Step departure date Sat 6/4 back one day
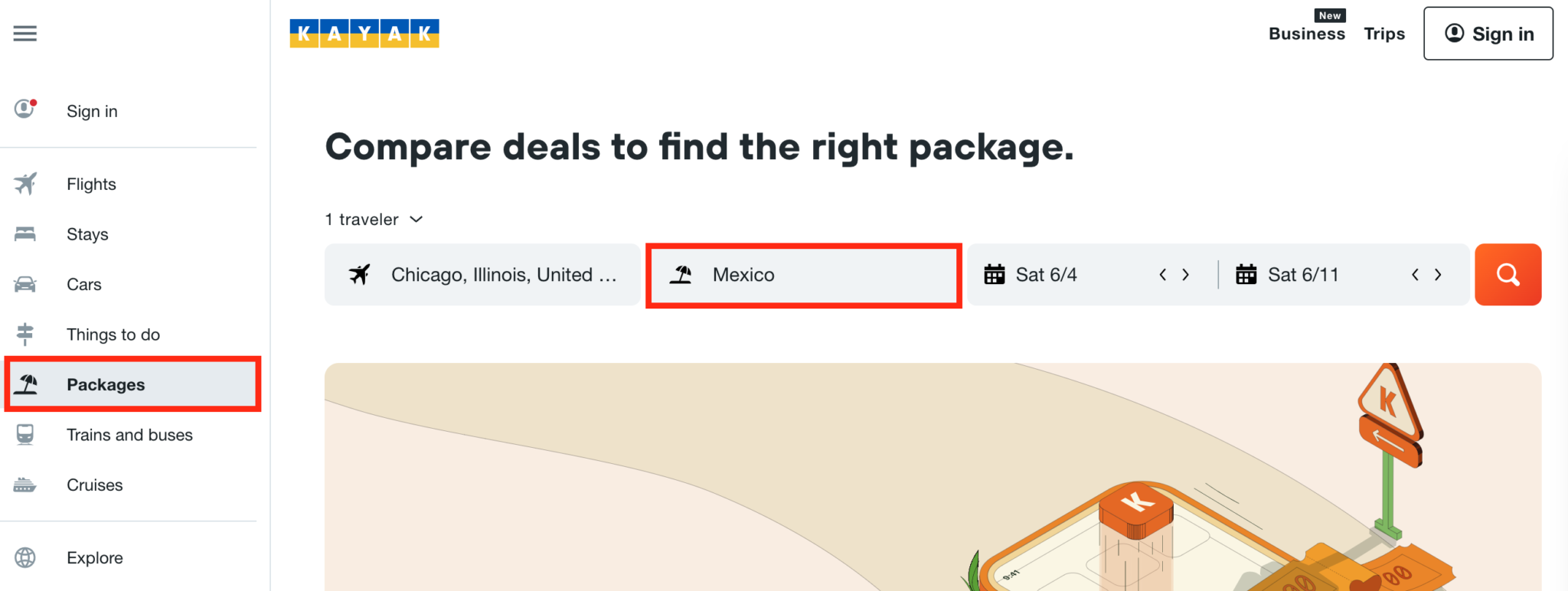 1163,275
